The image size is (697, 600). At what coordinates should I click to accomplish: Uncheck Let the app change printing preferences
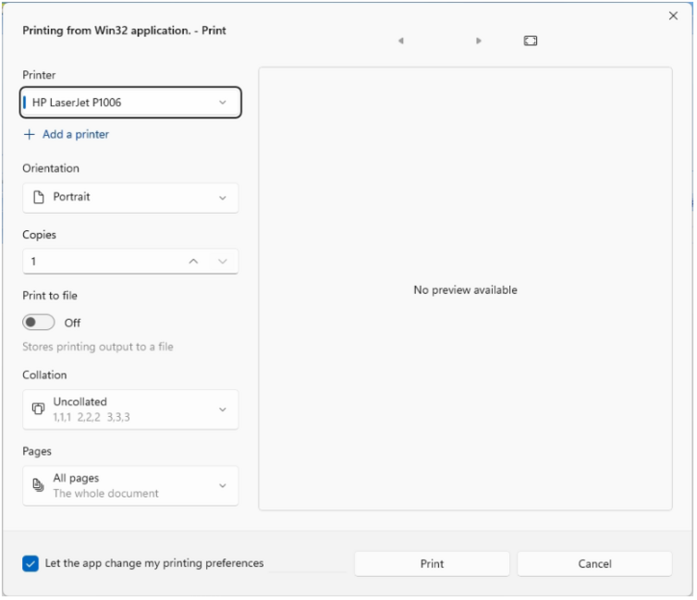pos(31,564)
